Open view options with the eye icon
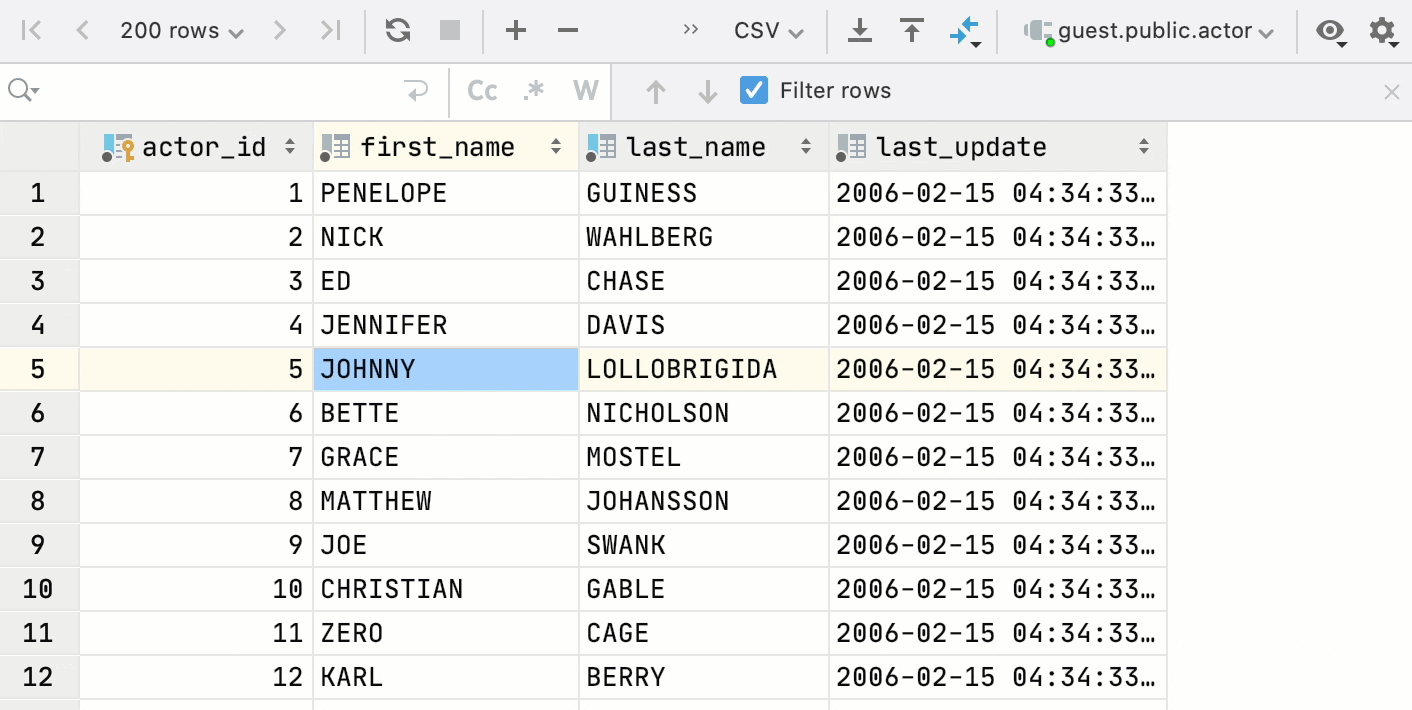Viewport: 1412px width, 710px height. [x=1330, y=31]
